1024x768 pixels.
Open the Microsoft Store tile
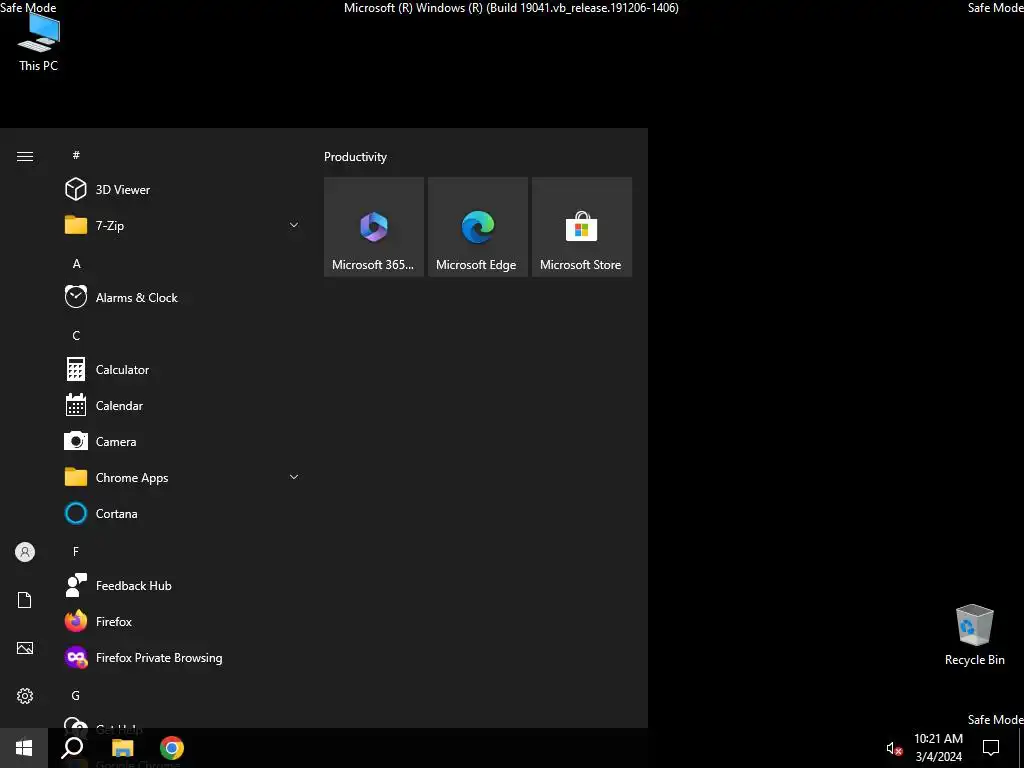click(x=582, y=227)
